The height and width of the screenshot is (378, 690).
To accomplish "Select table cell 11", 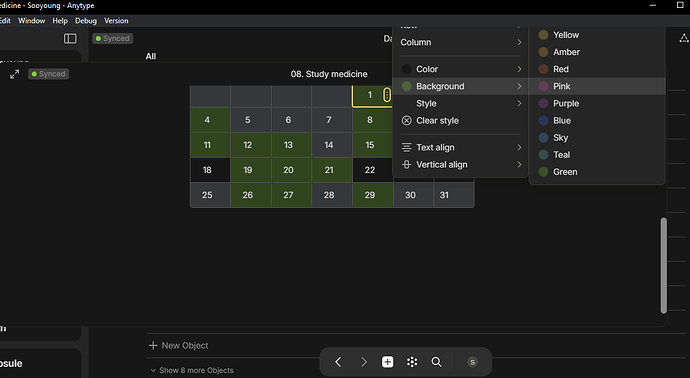I will (x=210, y=145).
